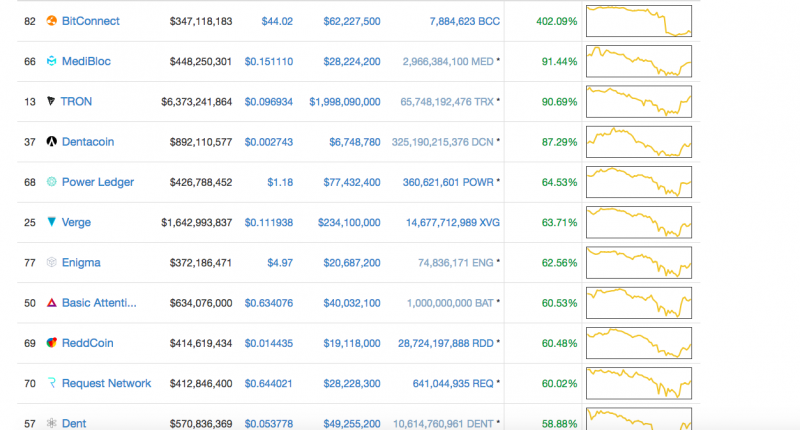
Task: Click the ReddCoin coin logo icon
Action: (52, 343)
